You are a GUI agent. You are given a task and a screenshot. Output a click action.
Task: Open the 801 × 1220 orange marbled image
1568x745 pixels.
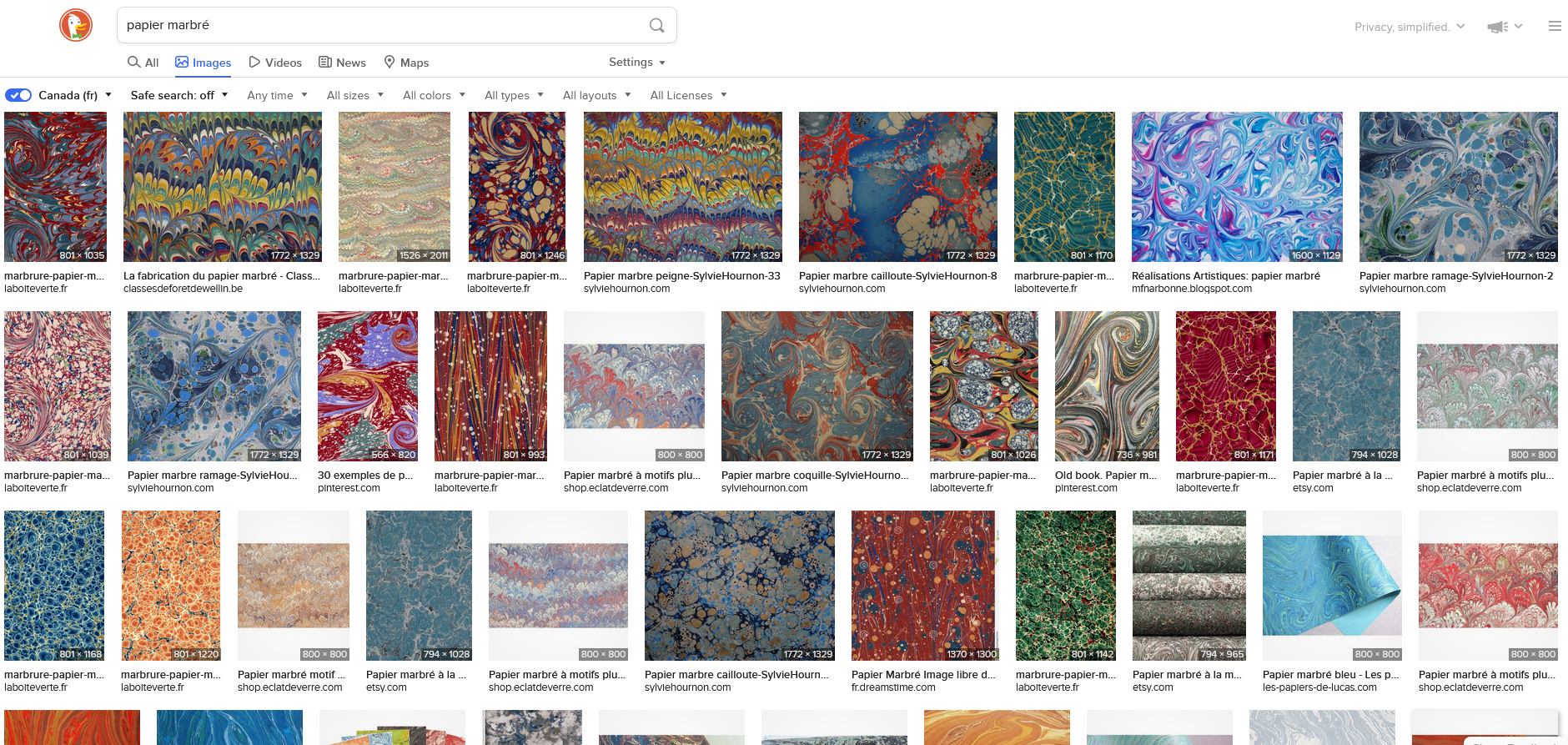click(x=171, y=586)
